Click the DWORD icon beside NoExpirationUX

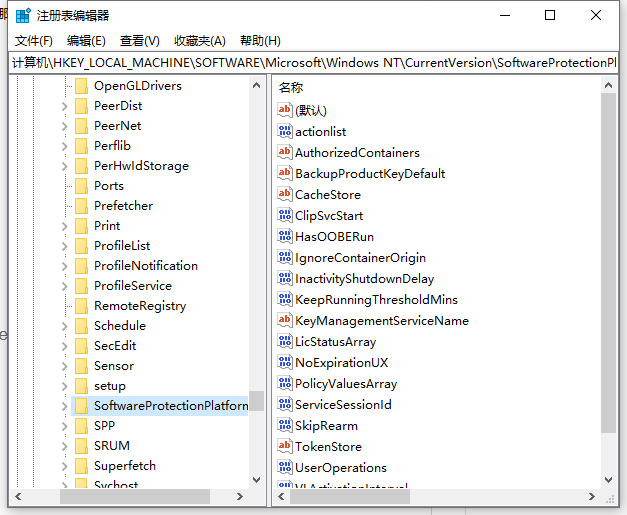[x=285, y=362]
